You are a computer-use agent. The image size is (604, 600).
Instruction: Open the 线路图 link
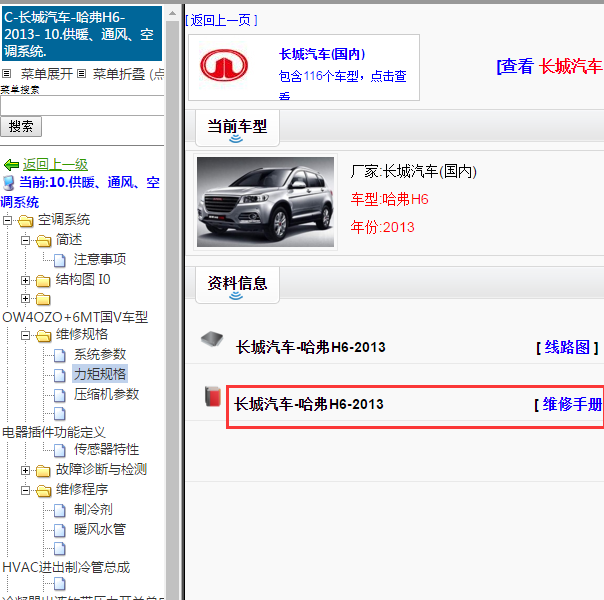click(x=567, y=347)
